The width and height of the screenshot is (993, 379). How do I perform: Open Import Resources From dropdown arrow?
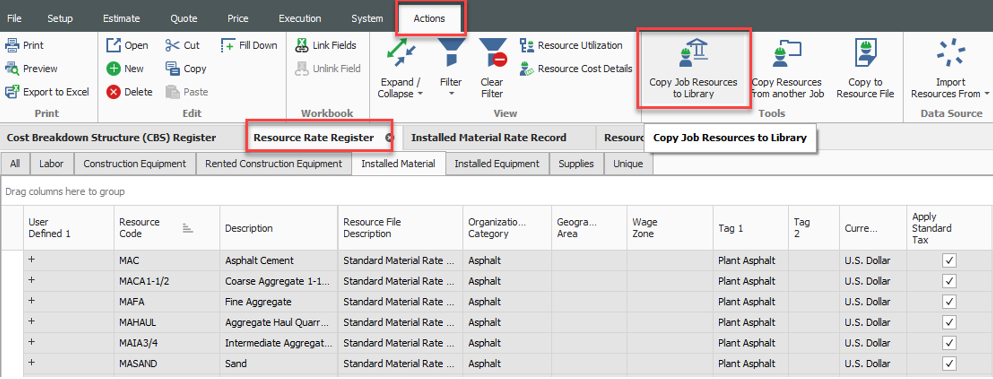tap(987, 94)
